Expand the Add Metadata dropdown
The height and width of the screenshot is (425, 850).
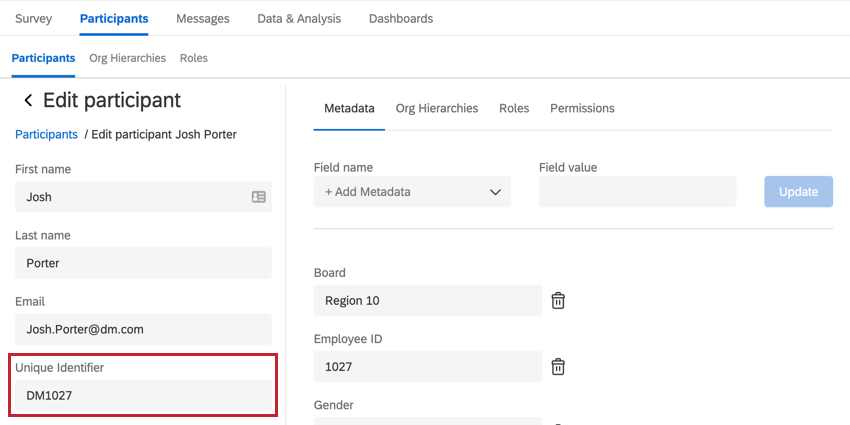point(412,192)
